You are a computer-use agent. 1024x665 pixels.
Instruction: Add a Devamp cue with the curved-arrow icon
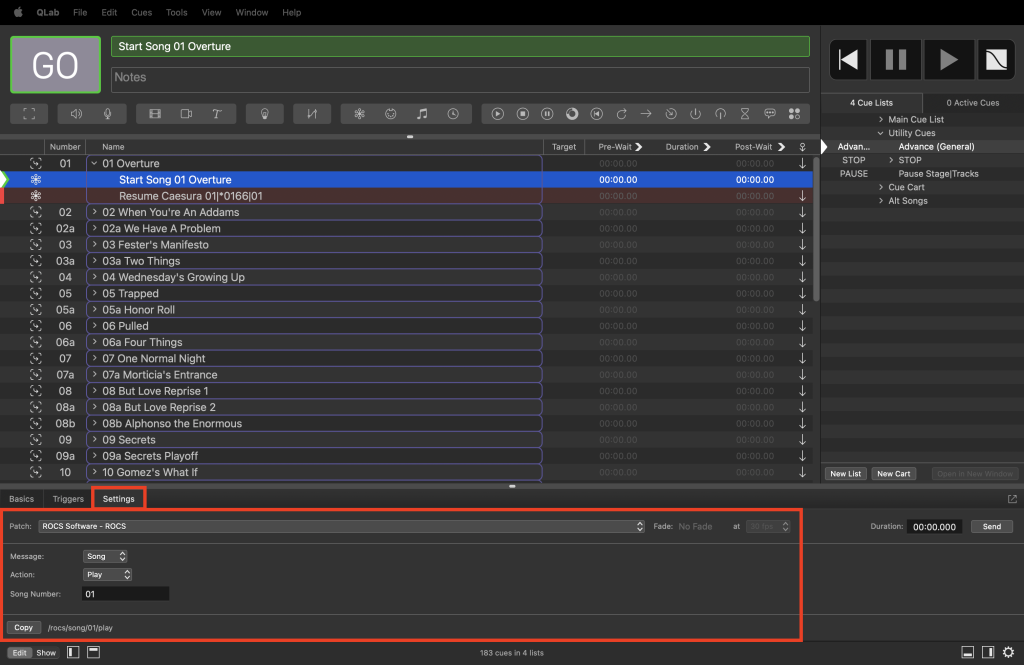[x=622, y=114]
